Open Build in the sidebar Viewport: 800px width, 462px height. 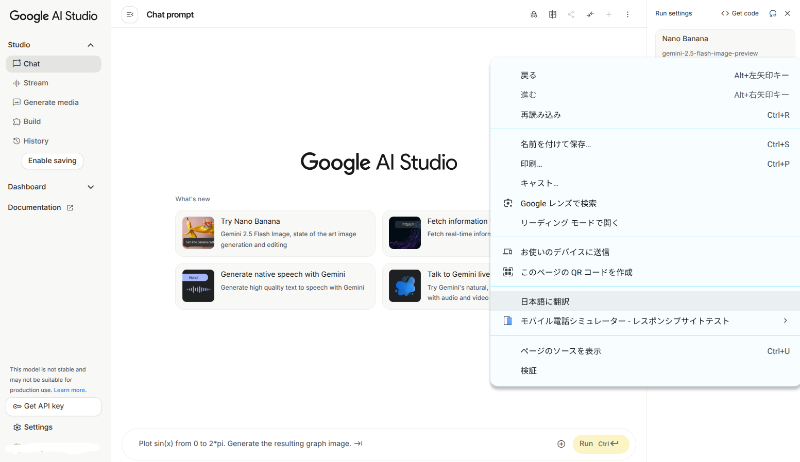54,121
